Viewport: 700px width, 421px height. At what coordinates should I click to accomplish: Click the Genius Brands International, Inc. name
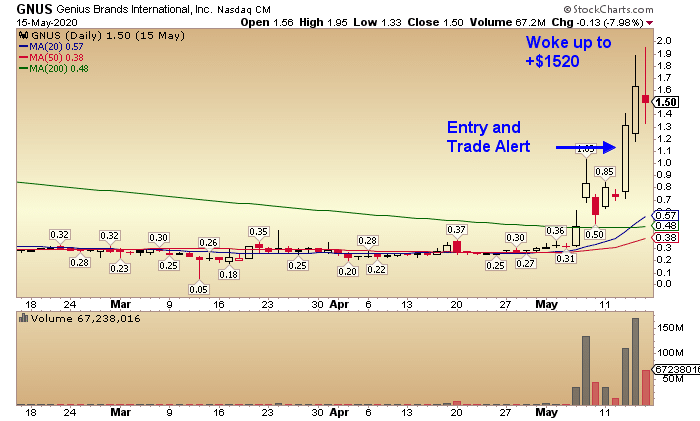point(134,9)
